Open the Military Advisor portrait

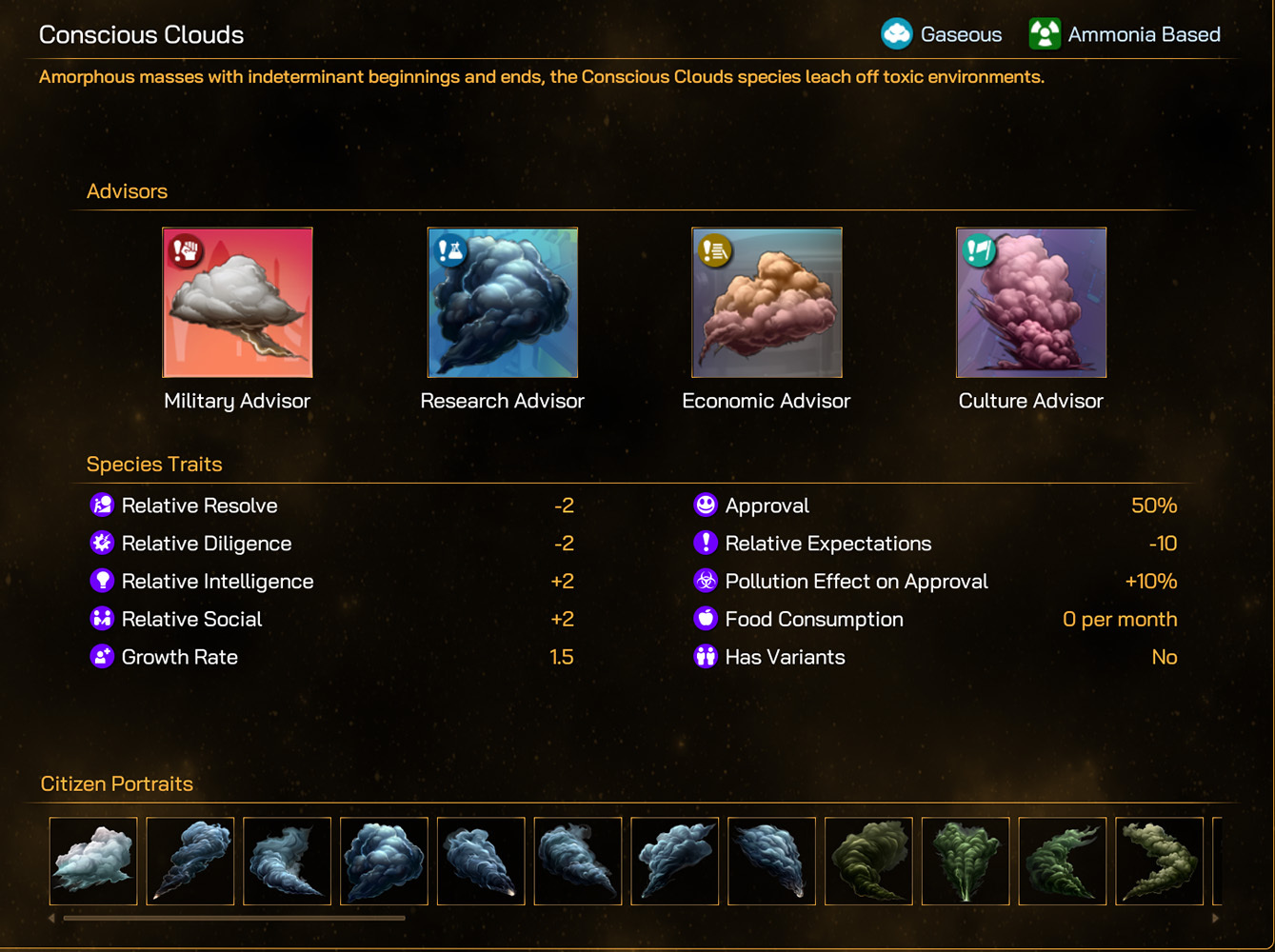237,303
